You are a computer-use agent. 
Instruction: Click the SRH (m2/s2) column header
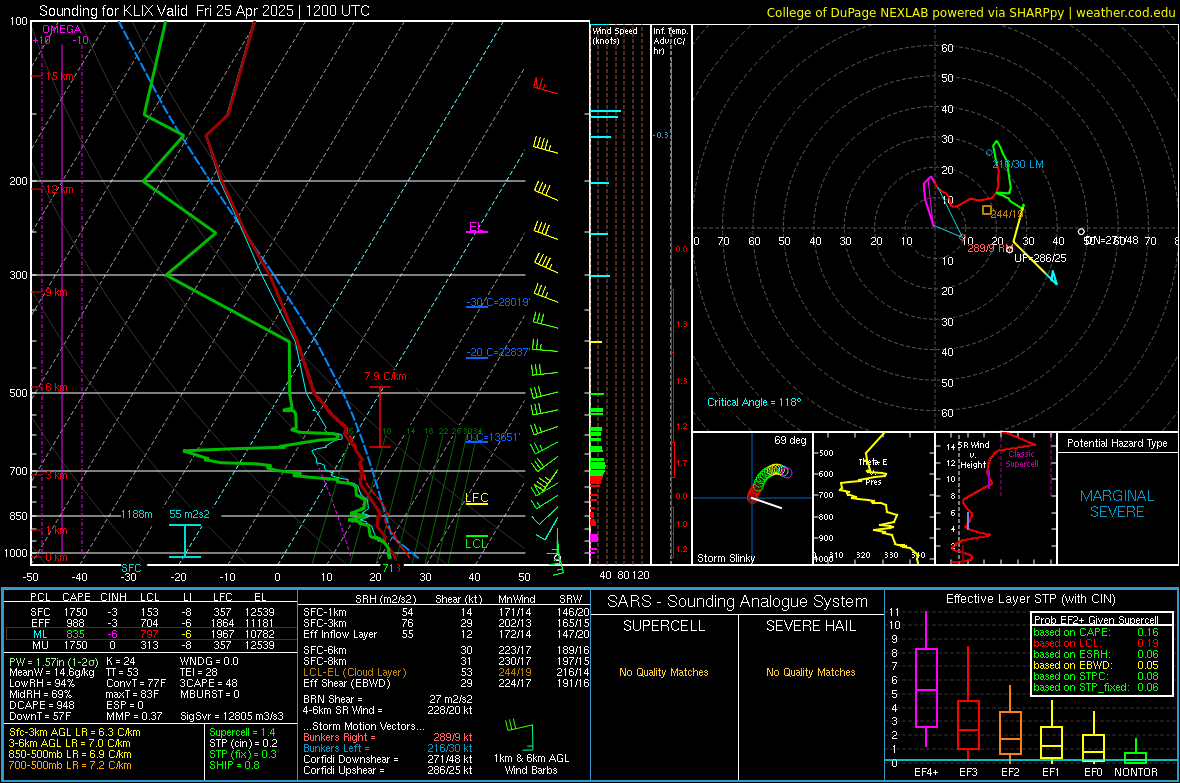pos(387,599)
